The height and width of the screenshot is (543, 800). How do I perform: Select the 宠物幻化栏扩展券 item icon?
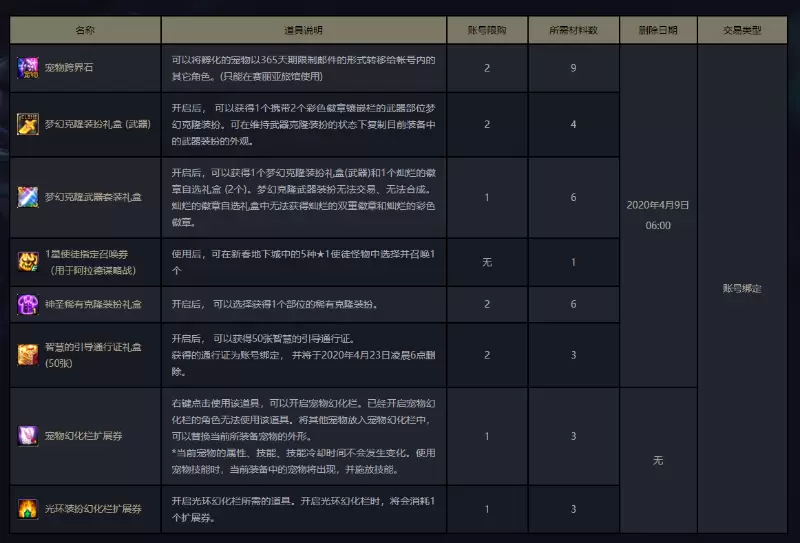point(28,436)
